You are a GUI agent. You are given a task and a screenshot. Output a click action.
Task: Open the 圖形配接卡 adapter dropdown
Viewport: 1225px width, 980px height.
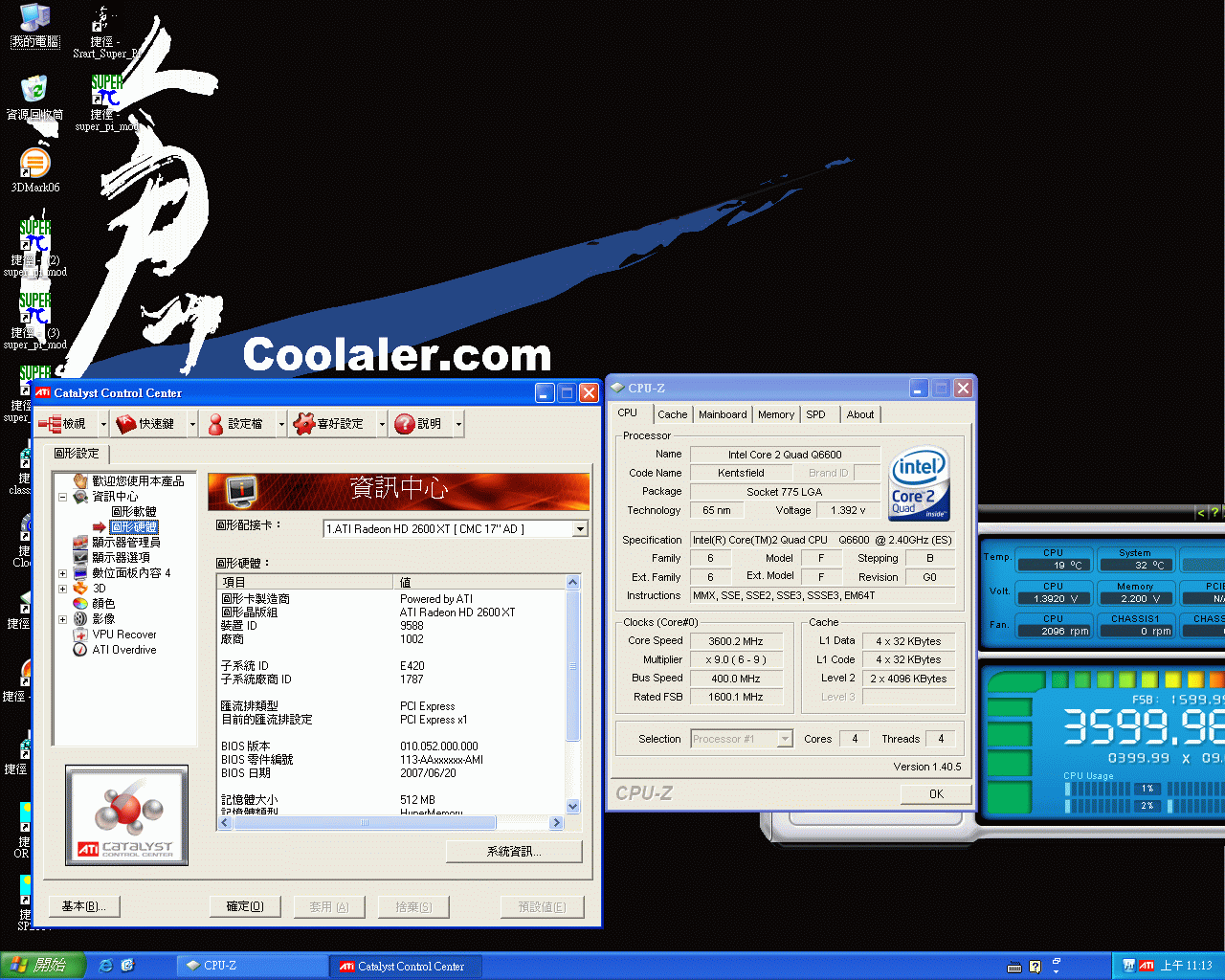(580, 529)
